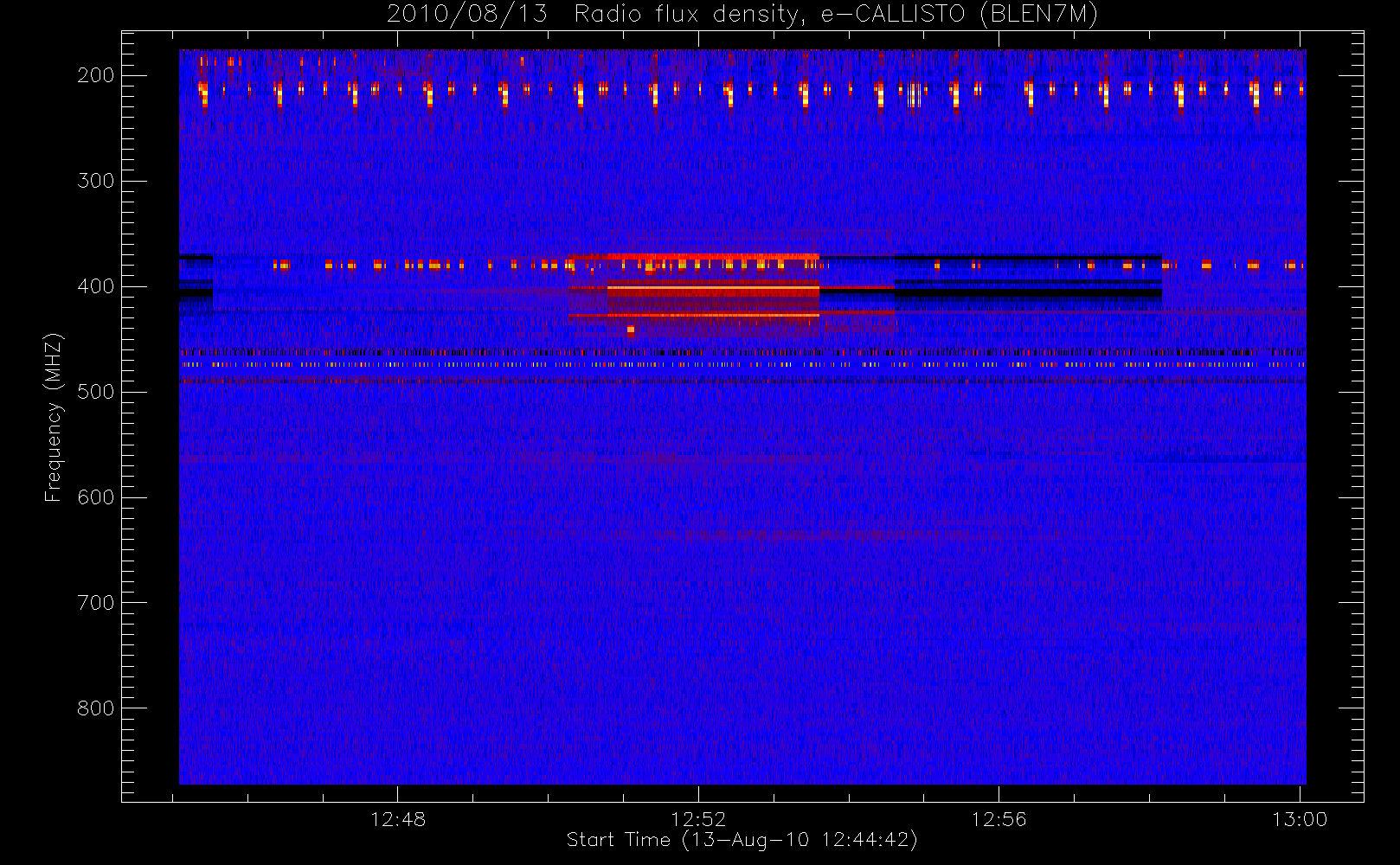Image resolution: width=1400 pixels, height=865 pixels.
Task: Select the 400 frequency tick label
Action: pos(95,286)
